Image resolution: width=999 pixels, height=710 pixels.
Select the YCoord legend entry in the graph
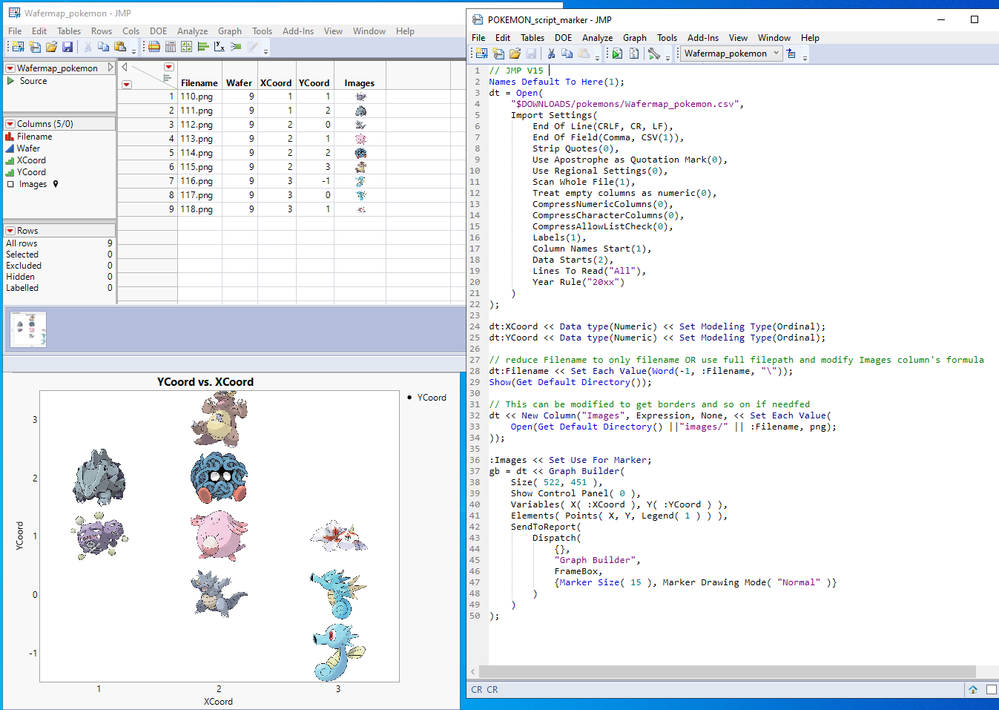pyautogui.click(x=430, y=397)
